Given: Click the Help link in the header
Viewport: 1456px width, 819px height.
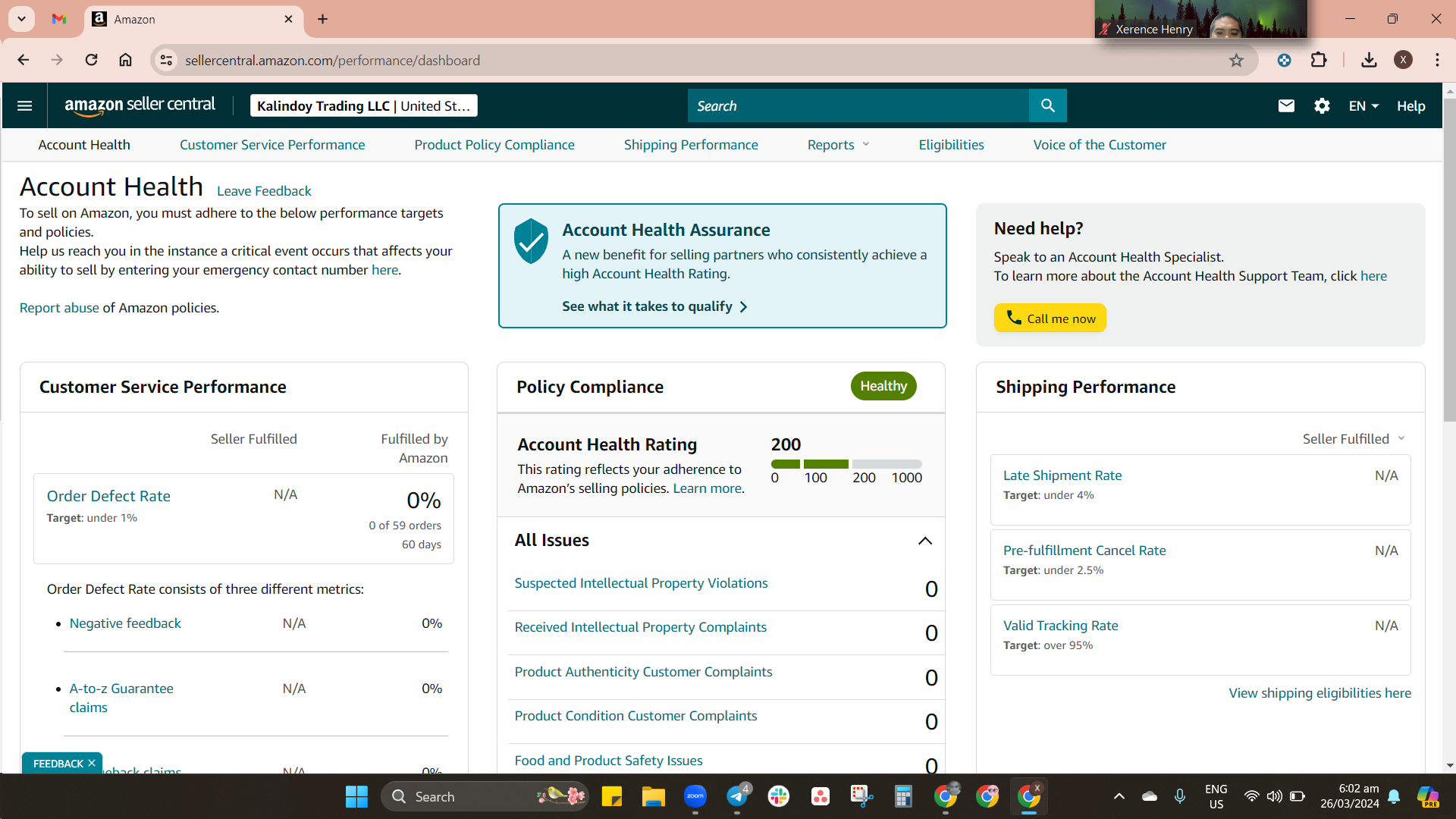Looking at the screenshot, I should [x=1410, y=106].
